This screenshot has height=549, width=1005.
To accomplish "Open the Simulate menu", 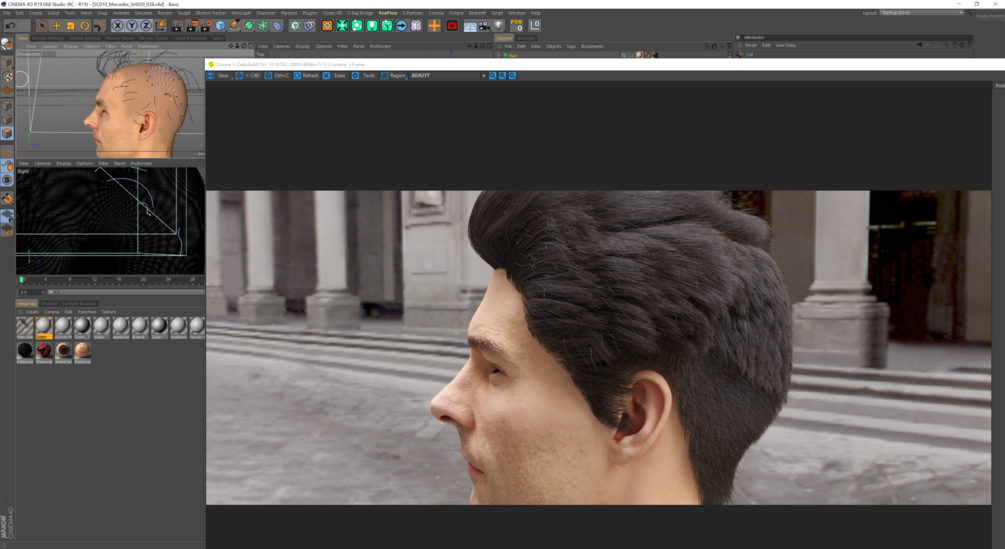I will coord(144,13).
